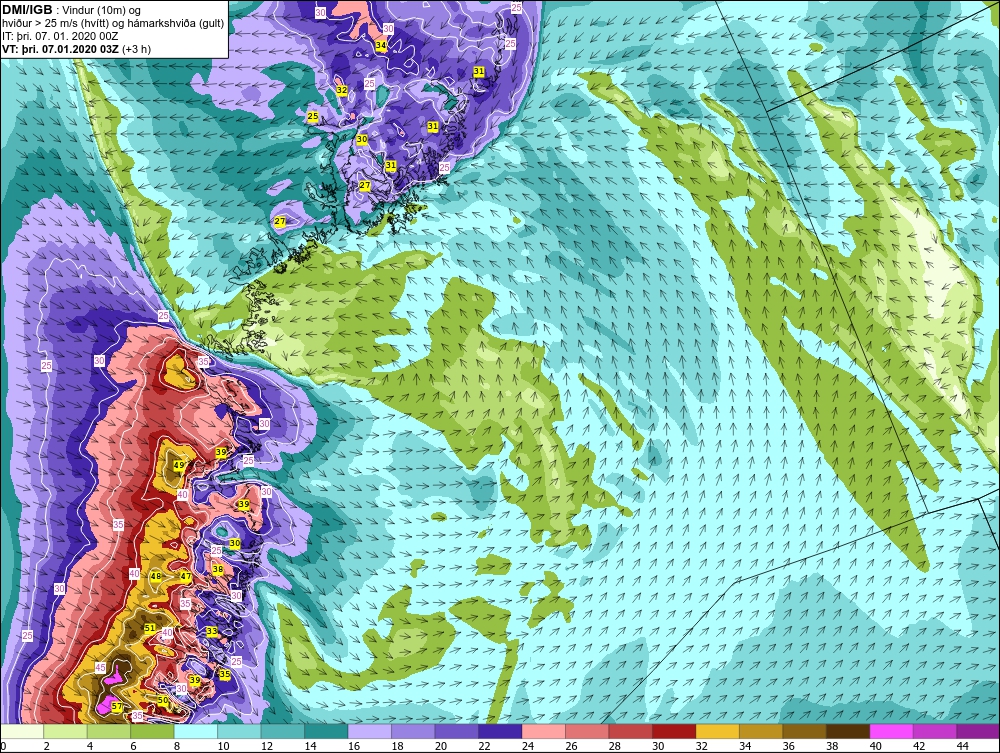Viewport: 1000px width, 753px height.
Task: Click the legend scale number 0
Action: [3, 746]
